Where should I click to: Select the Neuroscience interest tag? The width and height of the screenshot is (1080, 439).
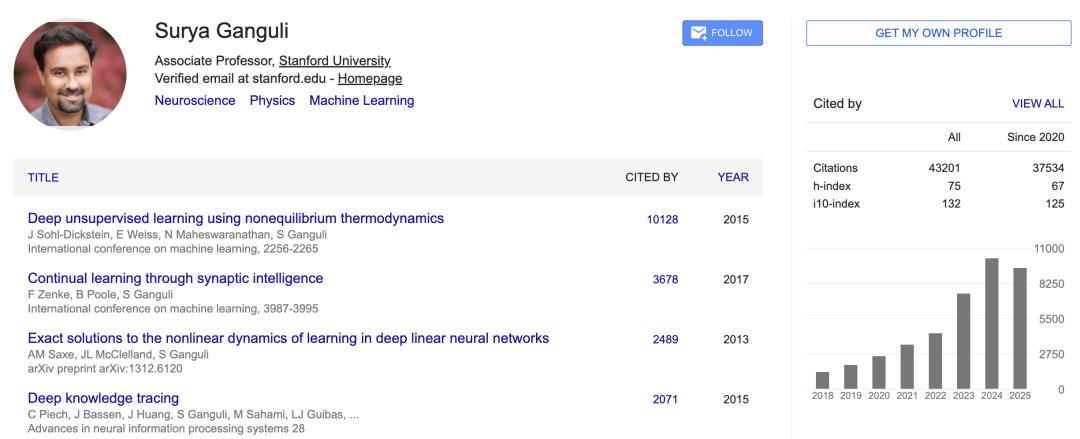(x=195, y=100)
